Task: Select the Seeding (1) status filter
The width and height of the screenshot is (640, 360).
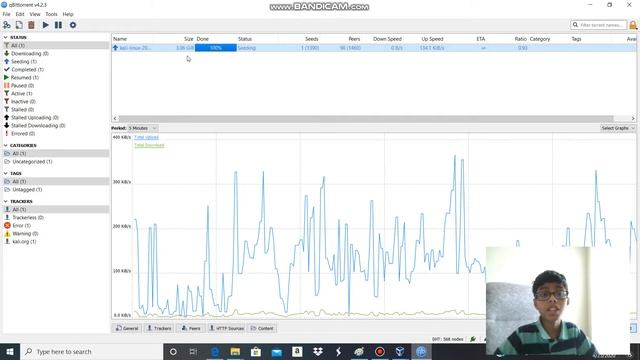Action: 24,62
